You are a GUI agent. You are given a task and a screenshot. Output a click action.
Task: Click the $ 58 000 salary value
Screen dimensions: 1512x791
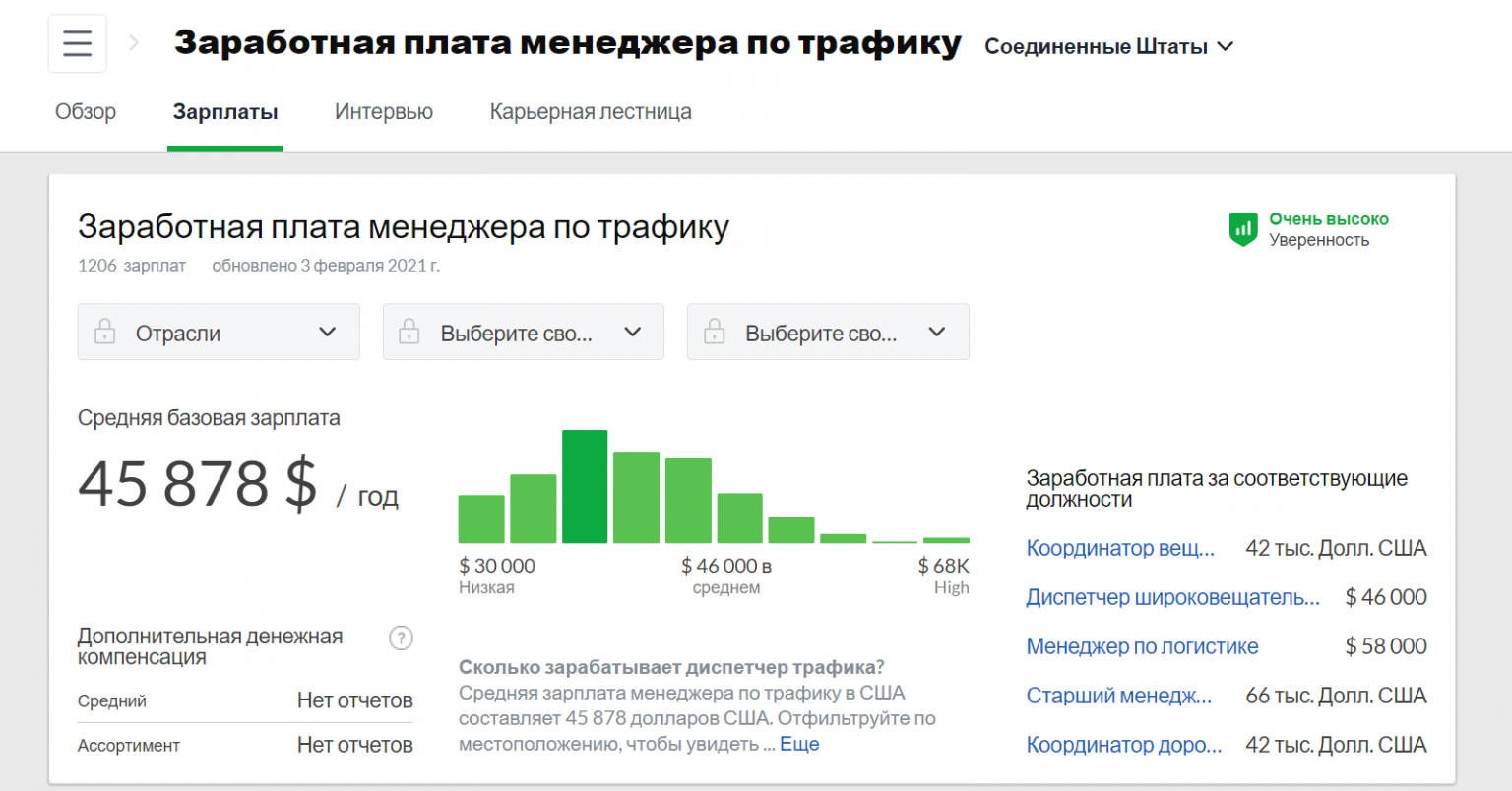point(1386,646)
